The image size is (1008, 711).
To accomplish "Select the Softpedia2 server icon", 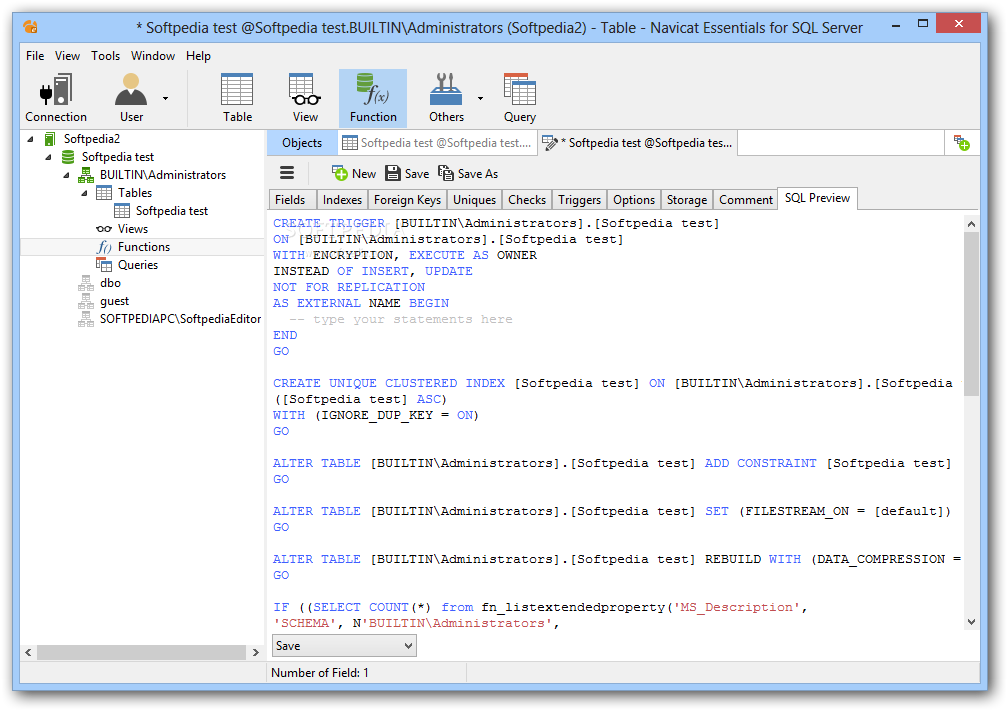I will (x=50, y=139).
